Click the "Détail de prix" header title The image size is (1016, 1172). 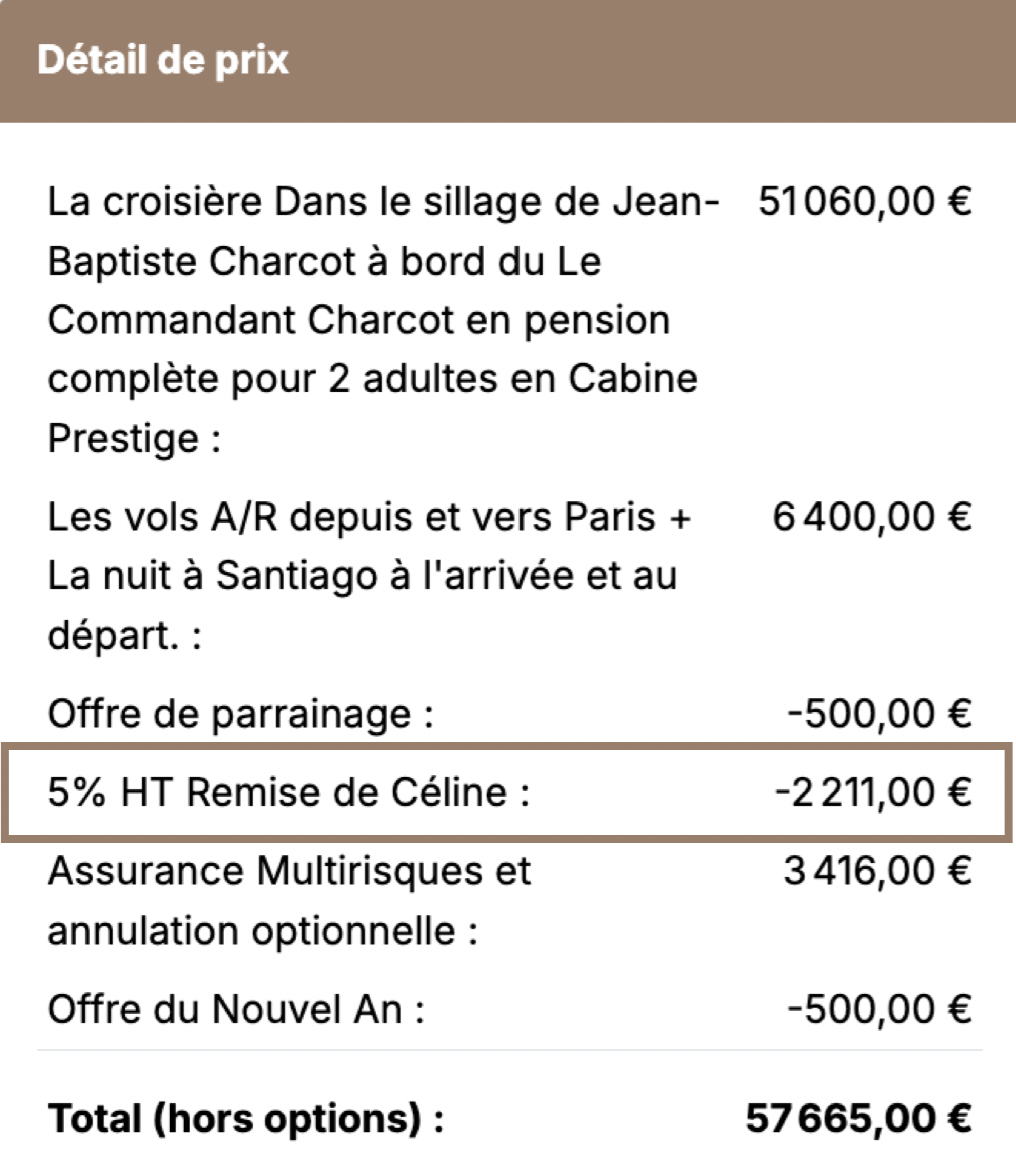pos(163,60)
